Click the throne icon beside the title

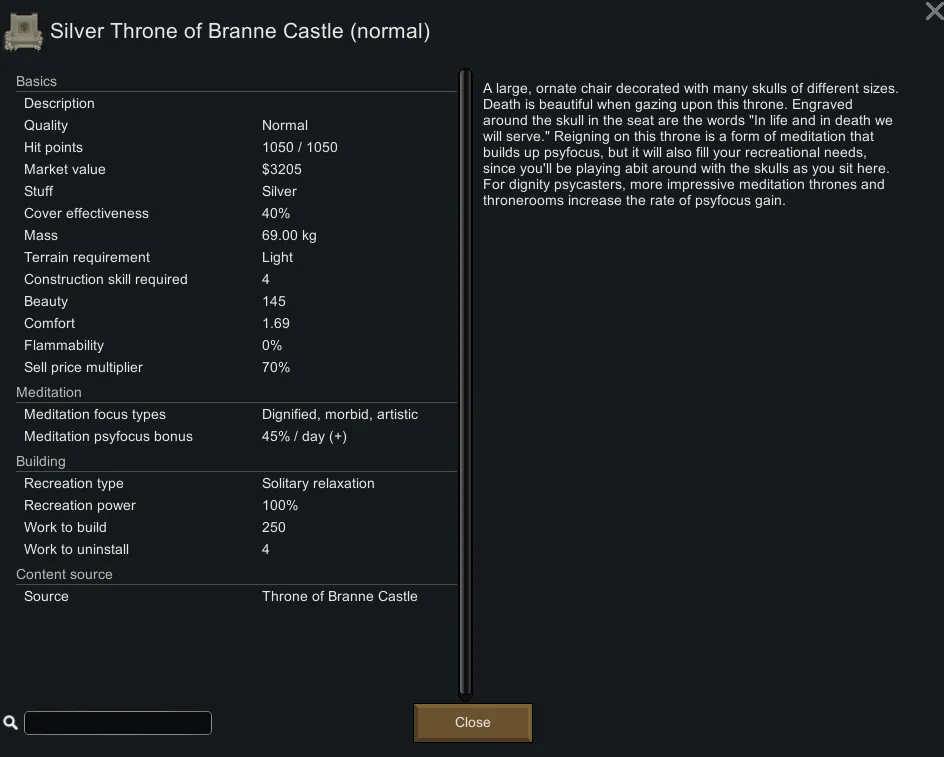coord(23,32)
